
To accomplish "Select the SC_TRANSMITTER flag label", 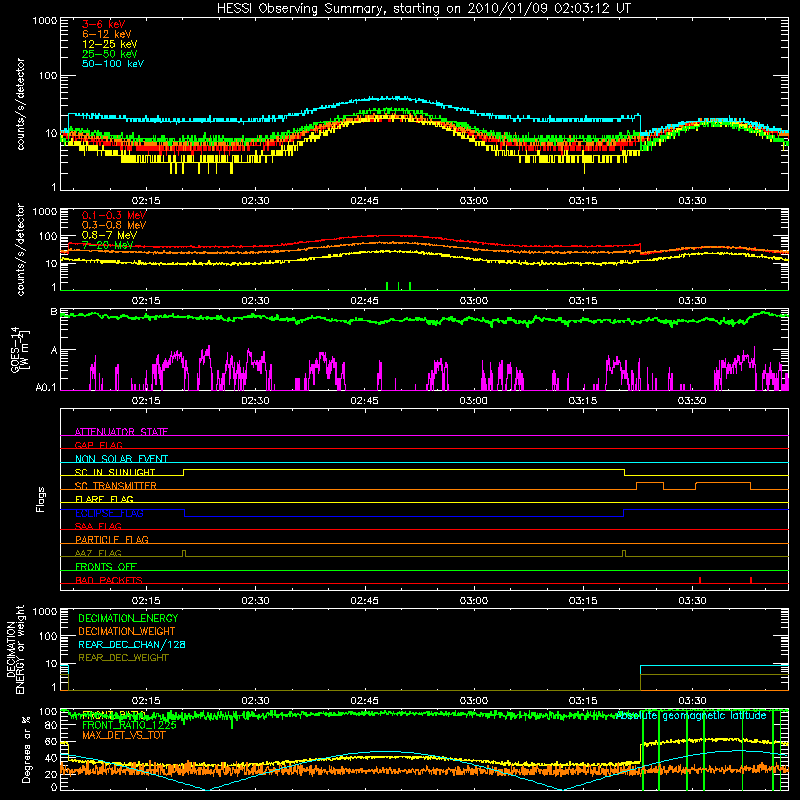I will click(x=116, y=486).
